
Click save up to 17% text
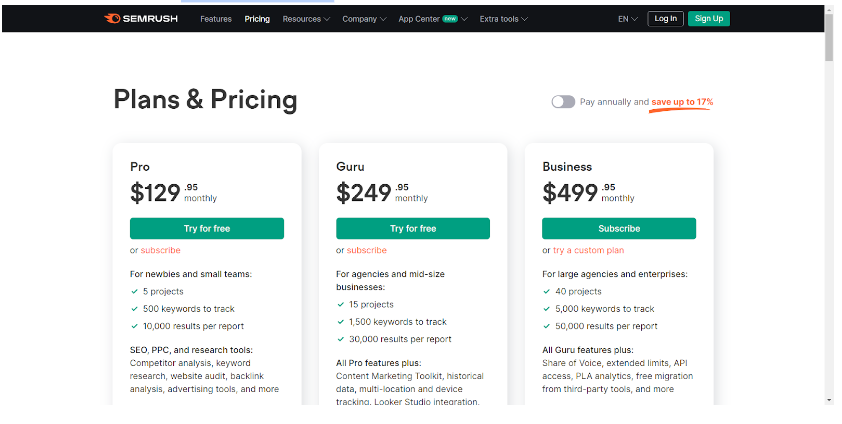(682, 102)
